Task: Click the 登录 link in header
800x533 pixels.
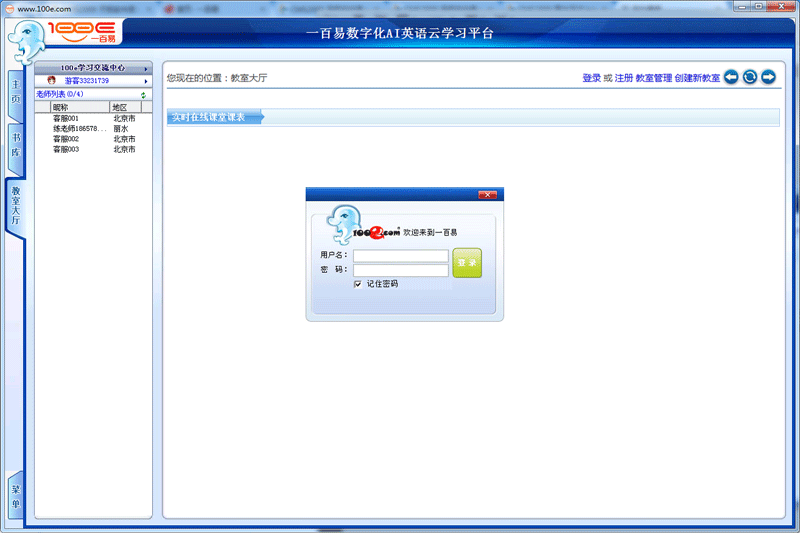Action: tap(591, 78)
